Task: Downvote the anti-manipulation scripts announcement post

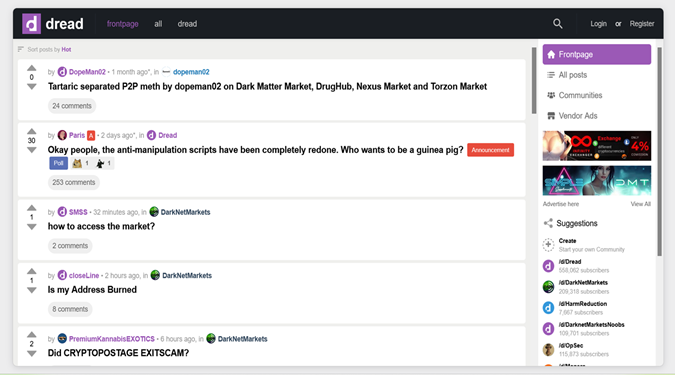Action: [x=31, y=150]
